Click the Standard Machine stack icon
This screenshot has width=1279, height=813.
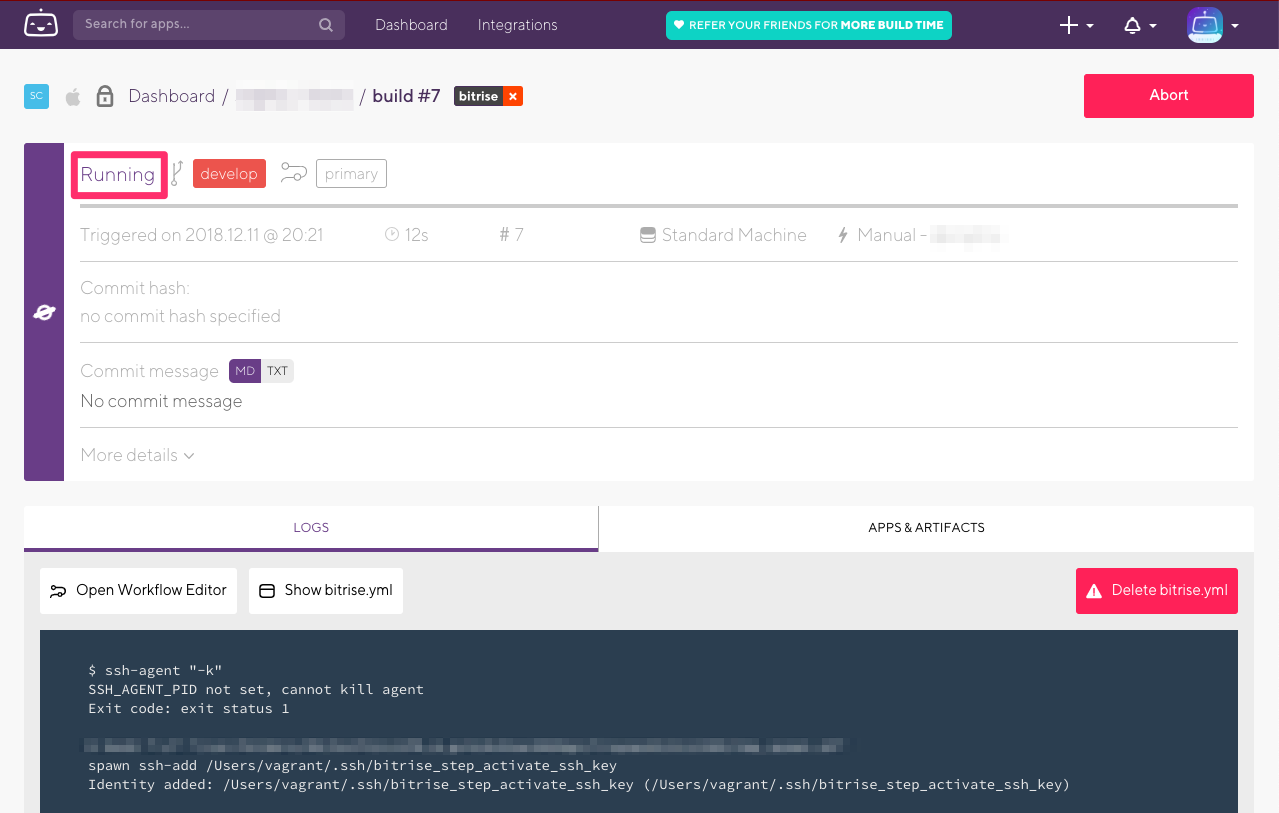[647, 236]
